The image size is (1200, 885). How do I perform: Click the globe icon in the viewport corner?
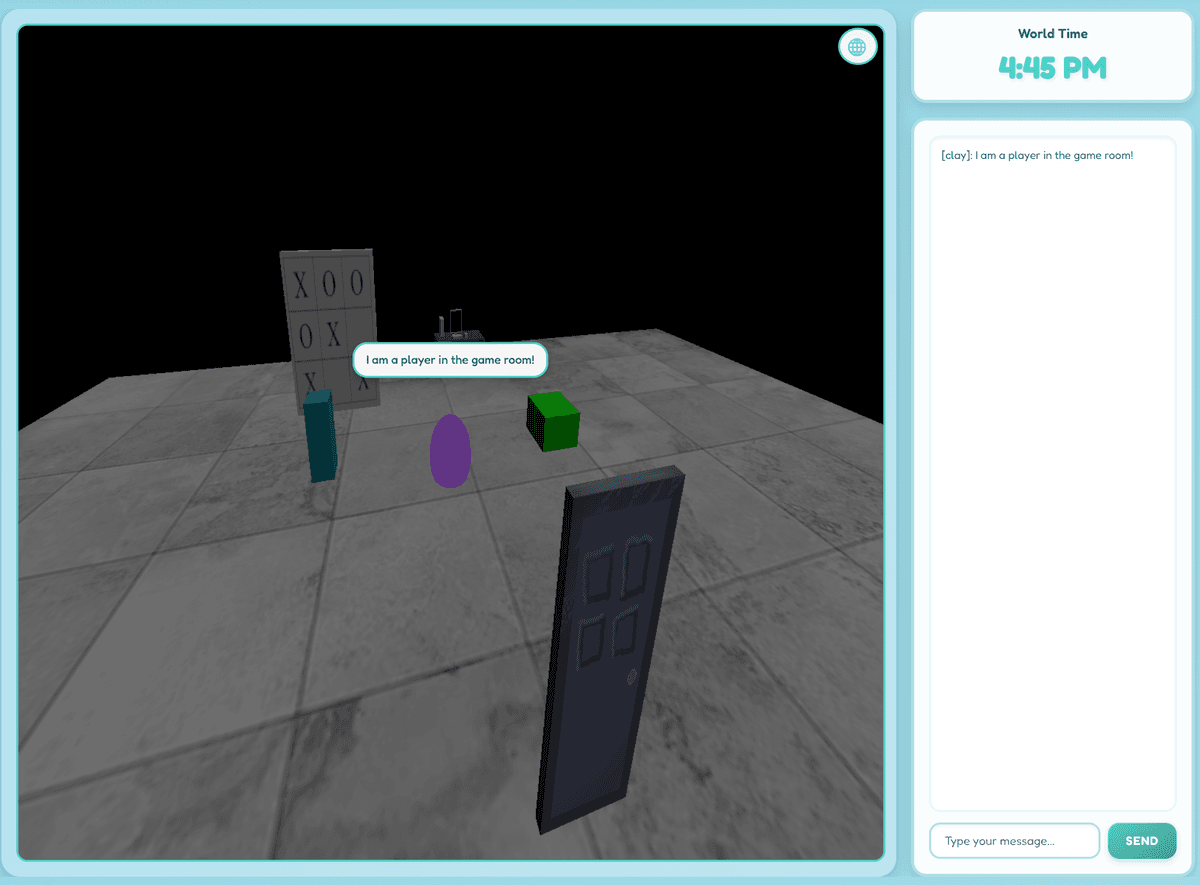[857, 46]
